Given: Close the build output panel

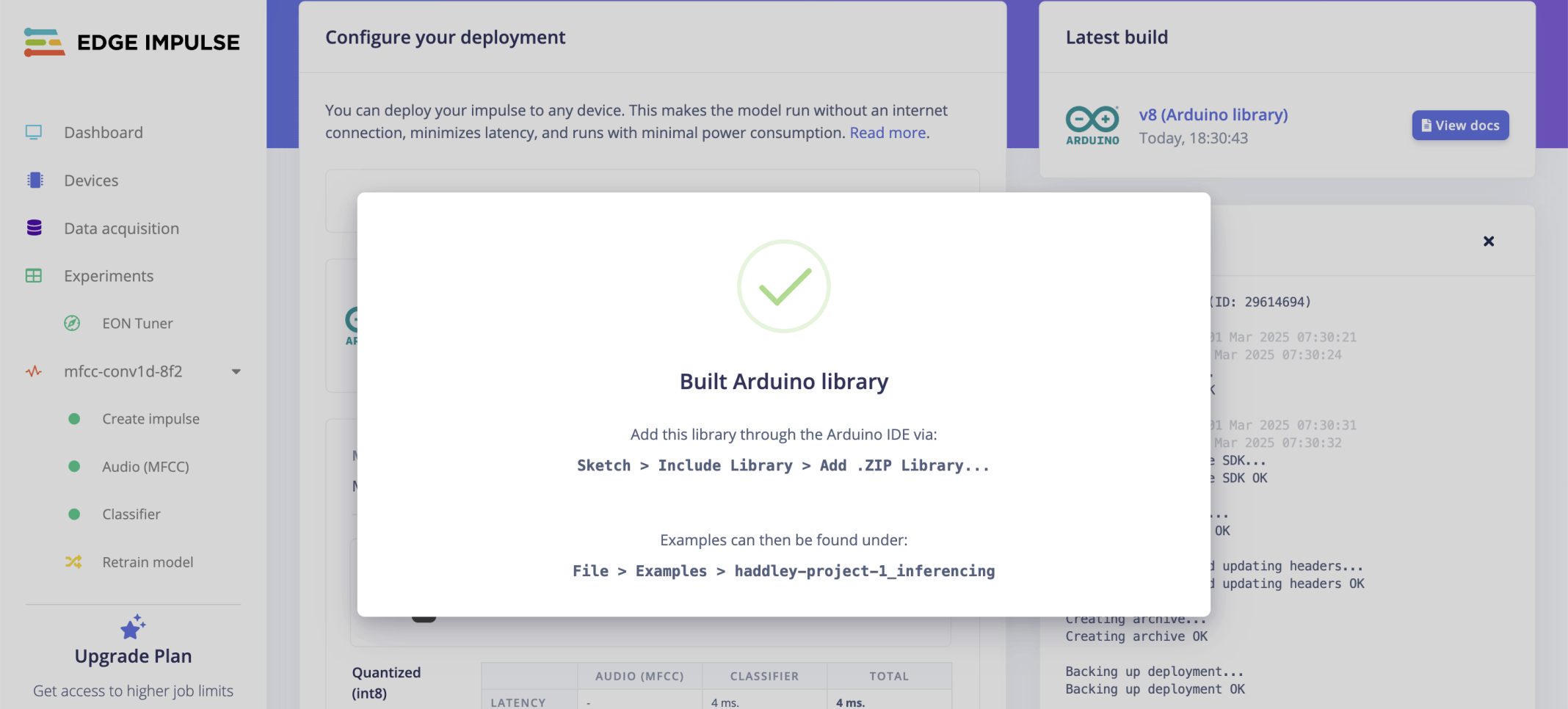Looking at the screenshot, I should point(1489,241).
